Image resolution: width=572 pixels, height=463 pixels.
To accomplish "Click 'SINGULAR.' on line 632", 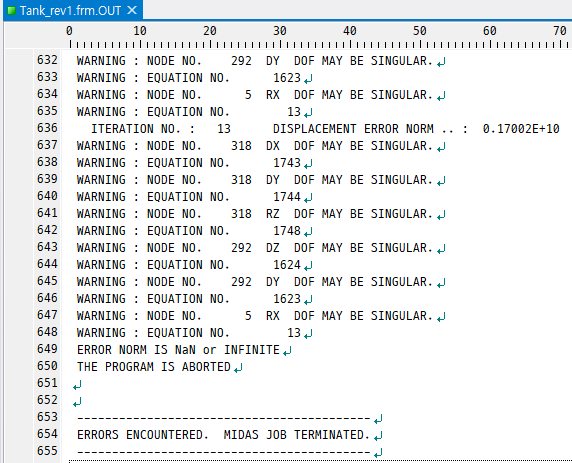I will [402, 61].
